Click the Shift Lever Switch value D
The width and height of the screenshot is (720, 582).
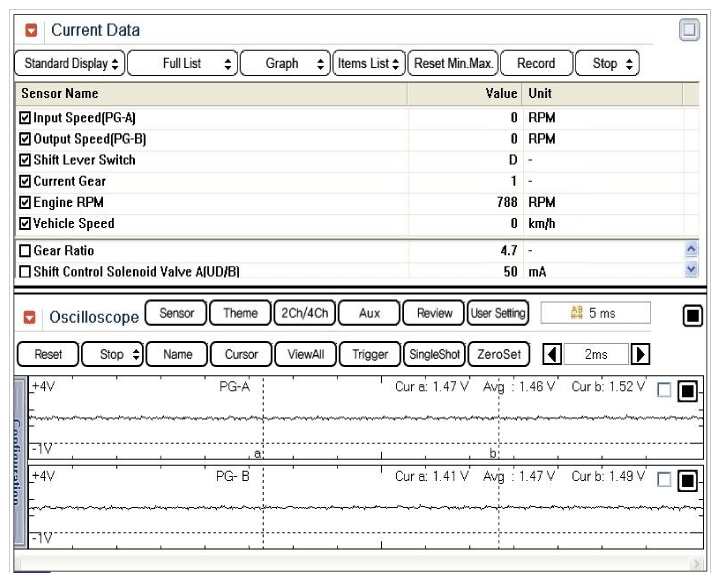[x=513, y=160]
